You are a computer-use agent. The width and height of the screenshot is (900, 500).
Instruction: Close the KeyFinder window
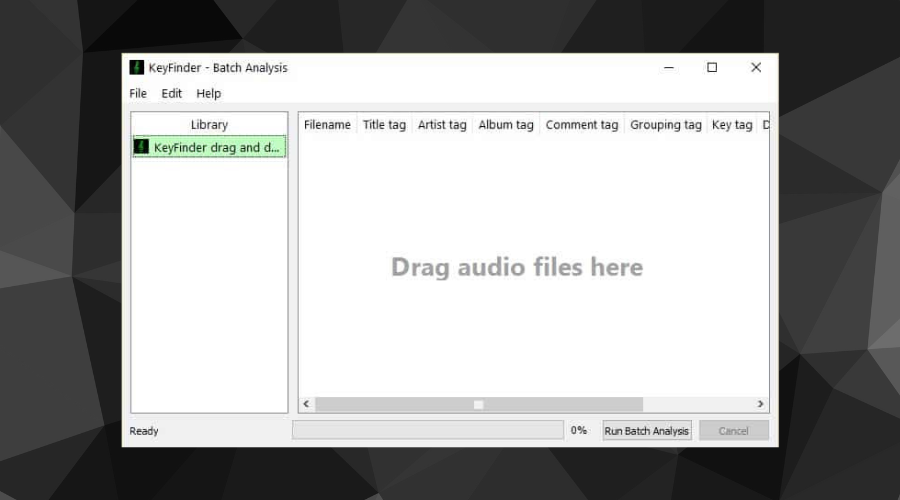756,68
